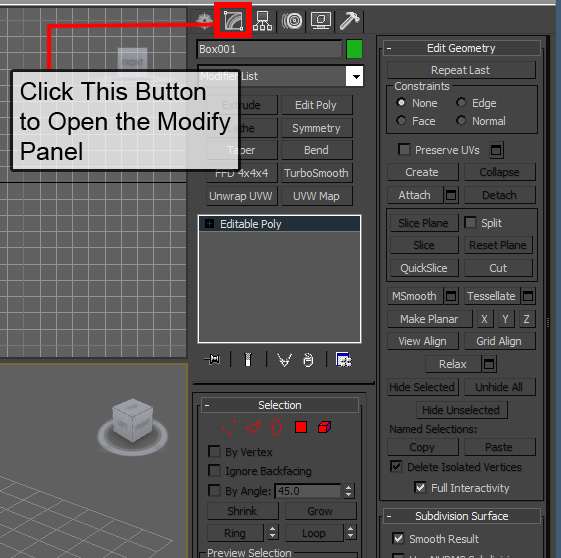
Task: Apply the Bend modifier
Action: [x=316, y=150]
